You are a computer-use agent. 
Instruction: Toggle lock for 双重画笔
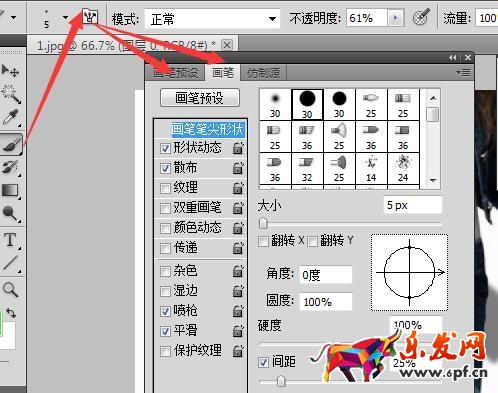[x=238, y=208]
